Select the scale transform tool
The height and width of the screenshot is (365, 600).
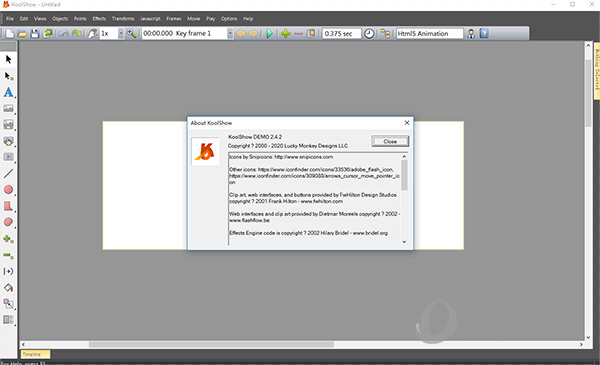(8, 304)
